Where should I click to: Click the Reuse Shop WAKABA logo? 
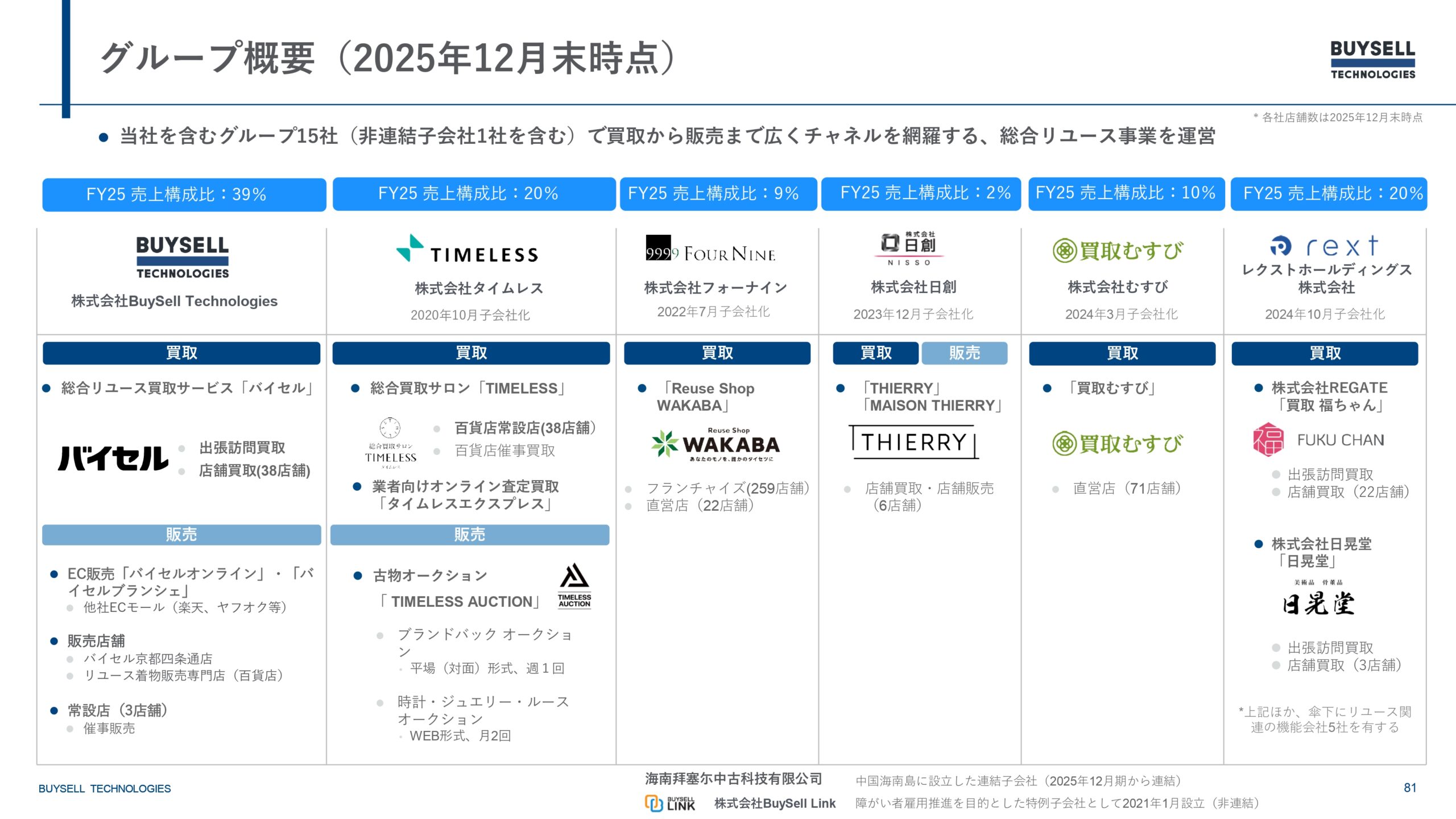[x=715, y=445]
